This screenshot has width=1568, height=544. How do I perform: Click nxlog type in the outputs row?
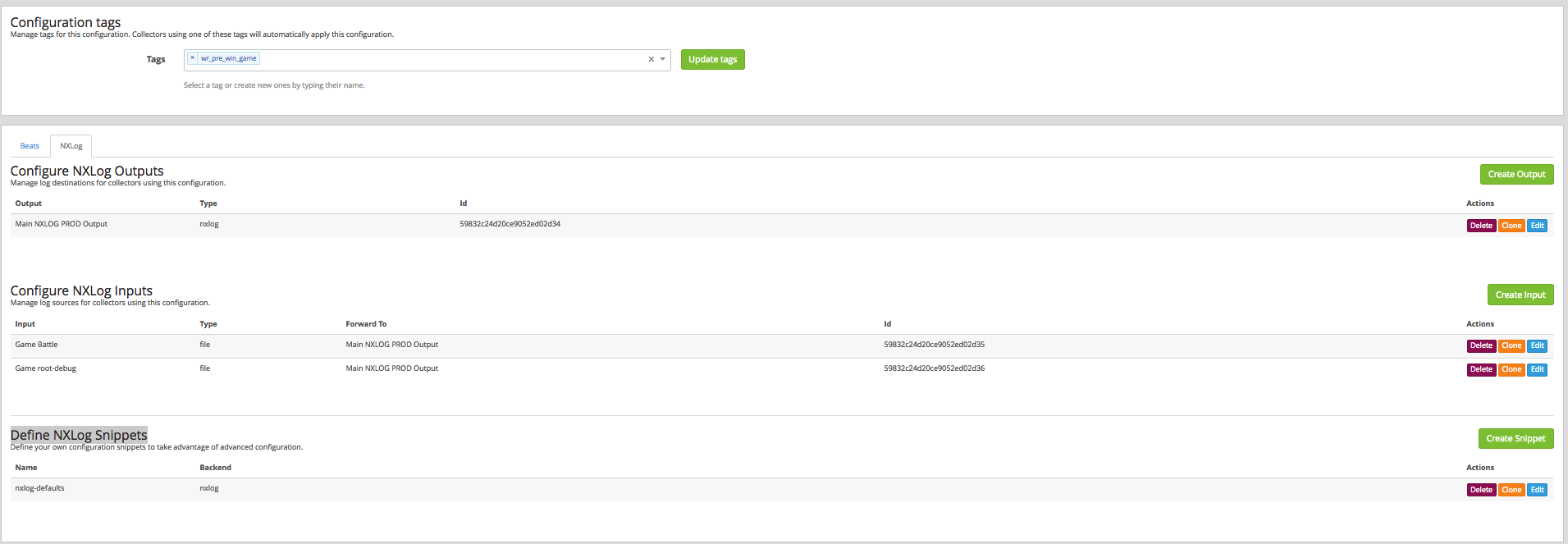pos(209,224)
